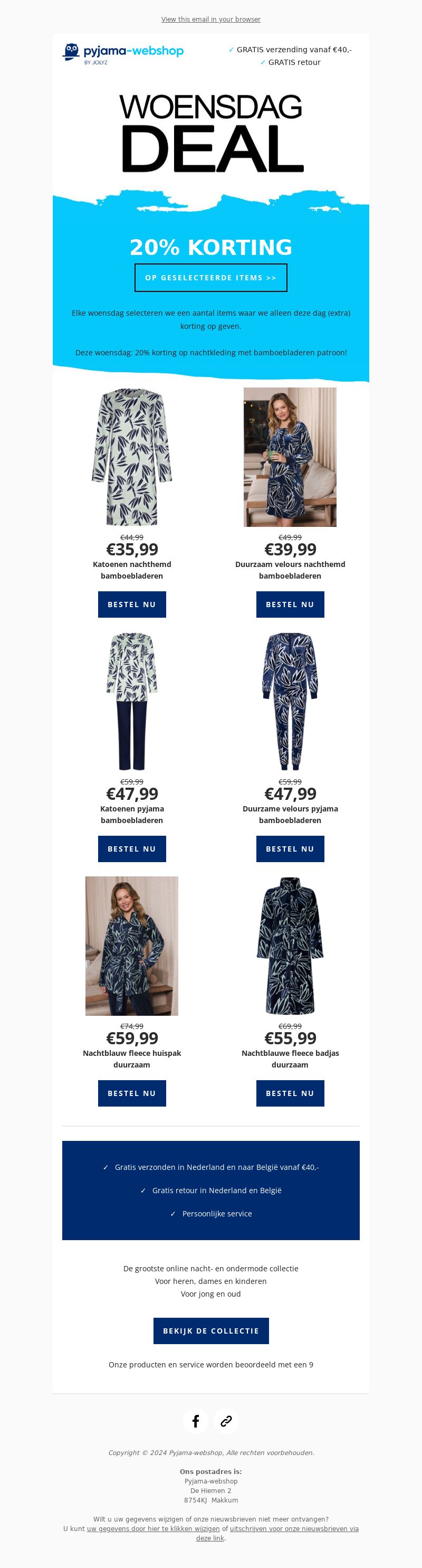
Task: Open the Duurzaam velours nachthemd model photo
Action: pos(290,457)
